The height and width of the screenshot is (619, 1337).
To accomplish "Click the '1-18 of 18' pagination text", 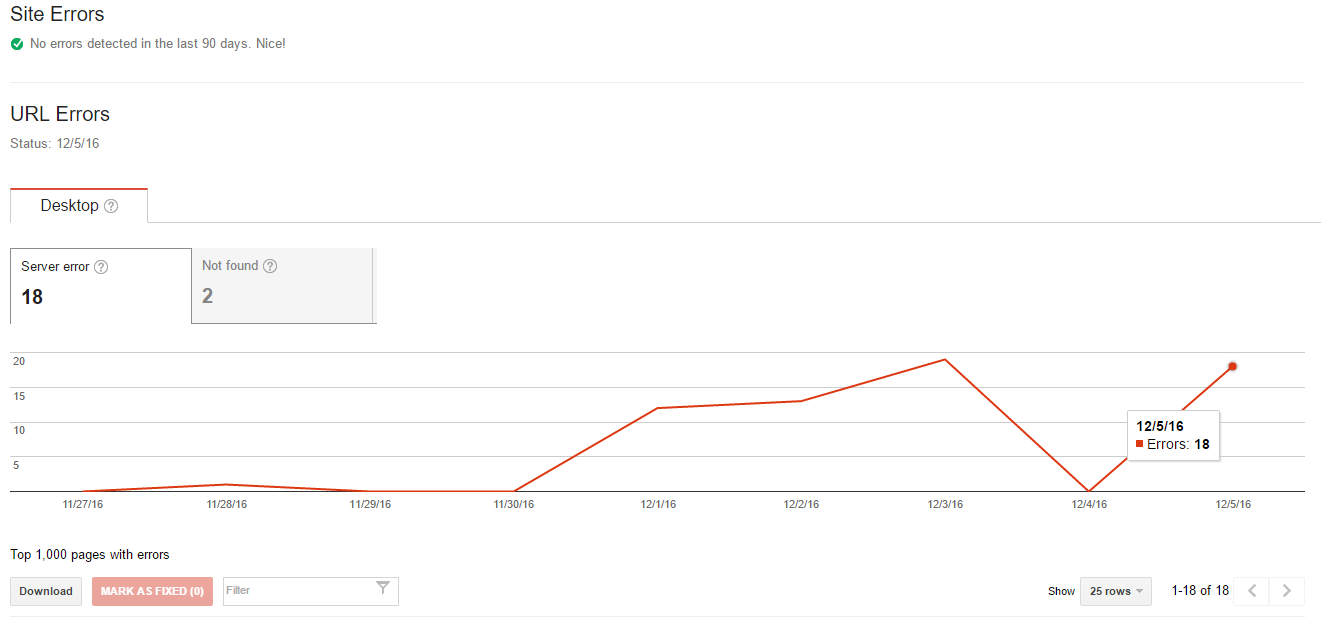I will 1200,591.
